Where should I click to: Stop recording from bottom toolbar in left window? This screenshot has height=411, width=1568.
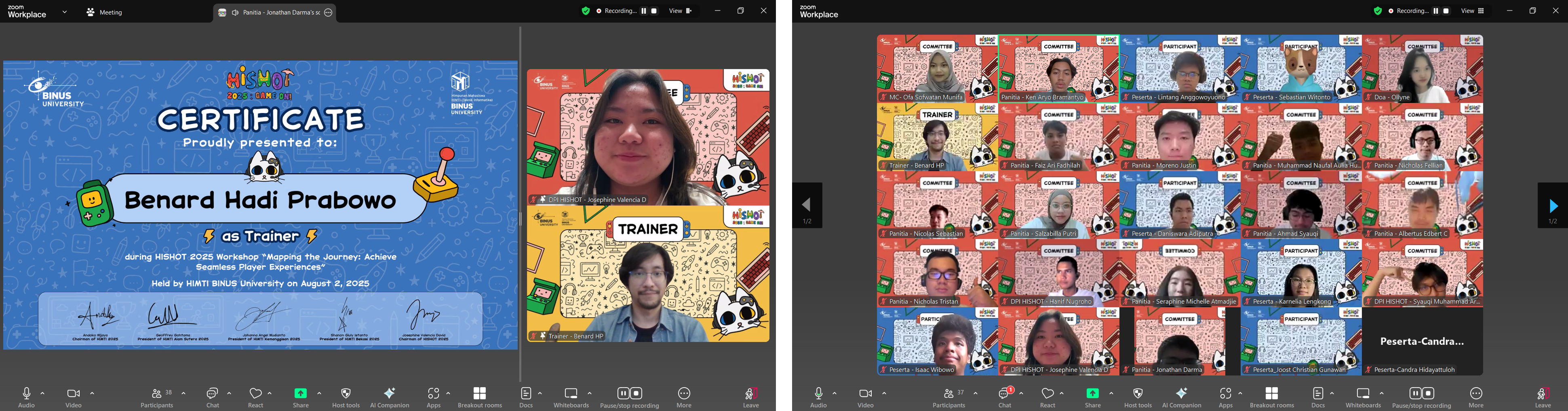coord(636,393)
